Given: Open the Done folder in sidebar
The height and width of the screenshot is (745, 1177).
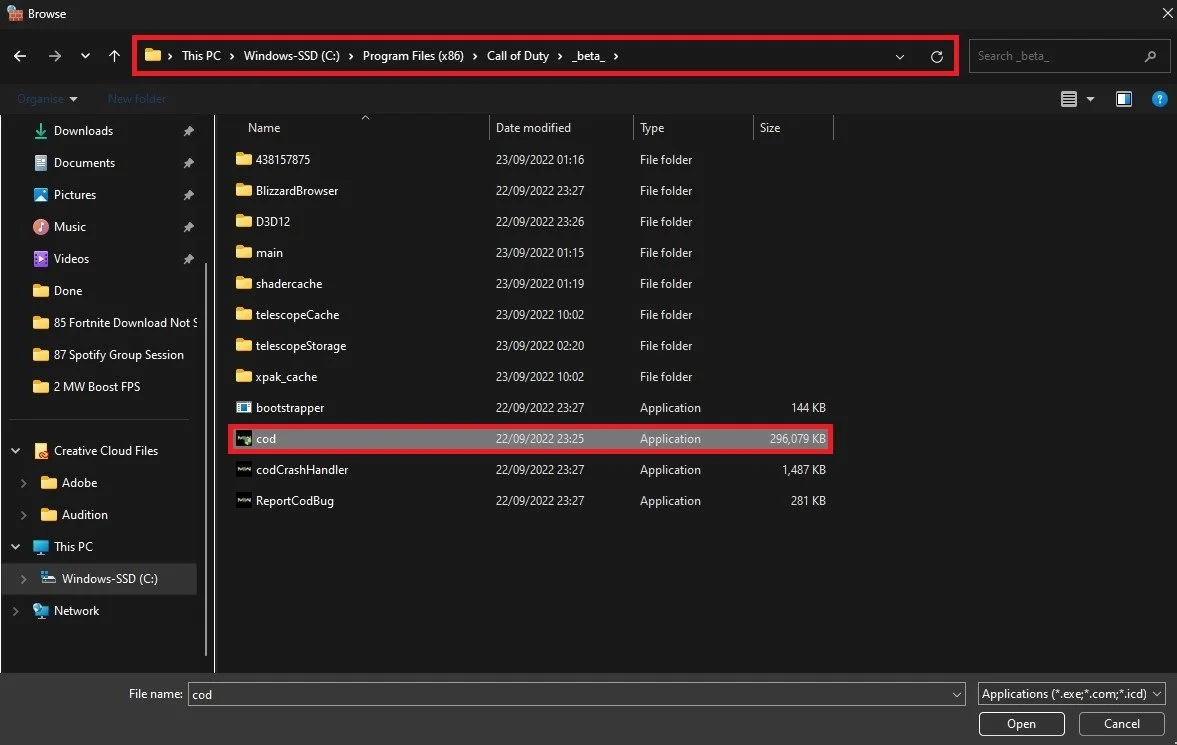Looking at the screenshot, I should [x=68, y=291].
